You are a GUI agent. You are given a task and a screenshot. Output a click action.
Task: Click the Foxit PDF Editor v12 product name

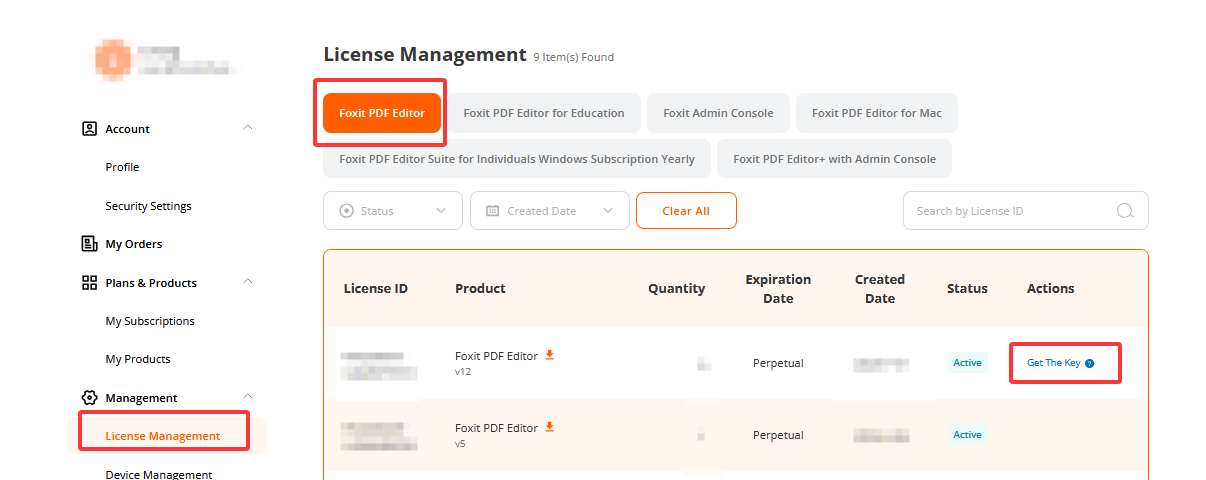[496, 356]
